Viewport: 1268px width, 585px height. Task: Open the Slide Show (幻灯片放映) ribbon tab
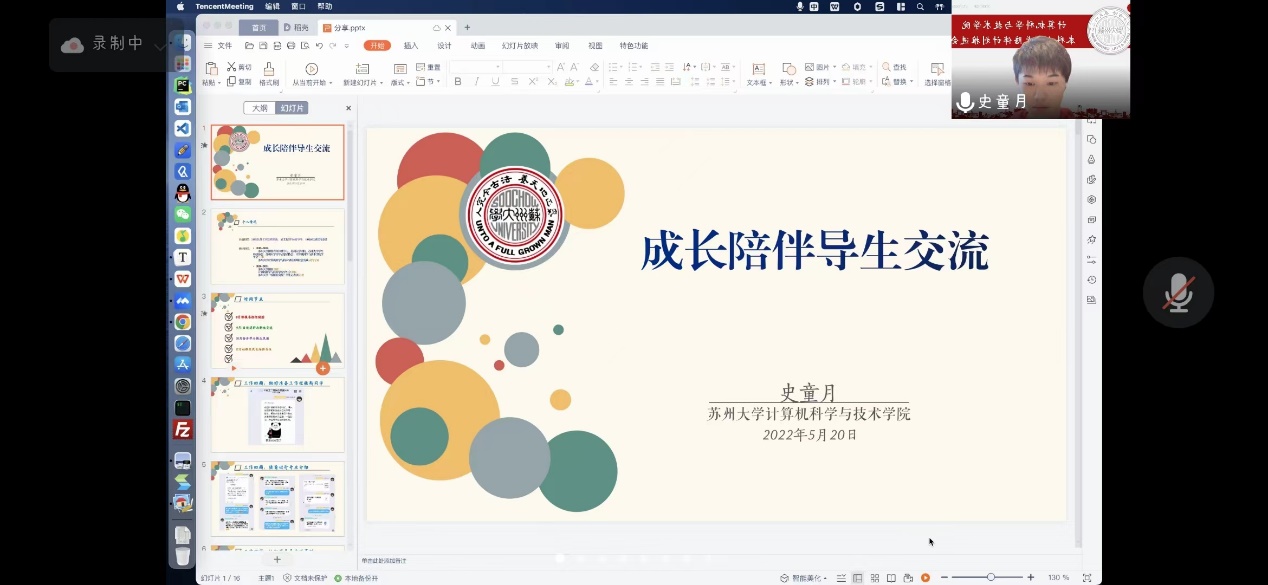[x=519, y=46]
